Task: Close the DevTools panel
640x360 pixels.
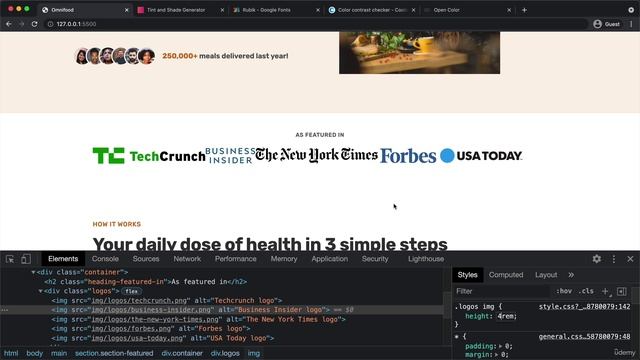Action: point(630,259)
